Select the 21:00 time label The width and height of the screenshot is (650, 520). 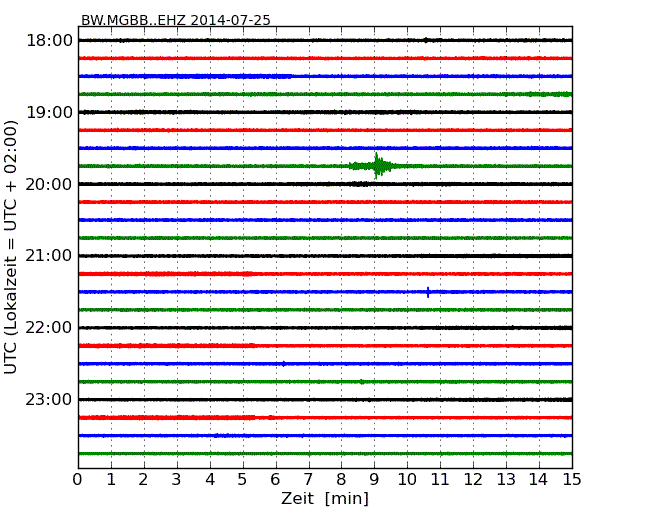point(49,256)
